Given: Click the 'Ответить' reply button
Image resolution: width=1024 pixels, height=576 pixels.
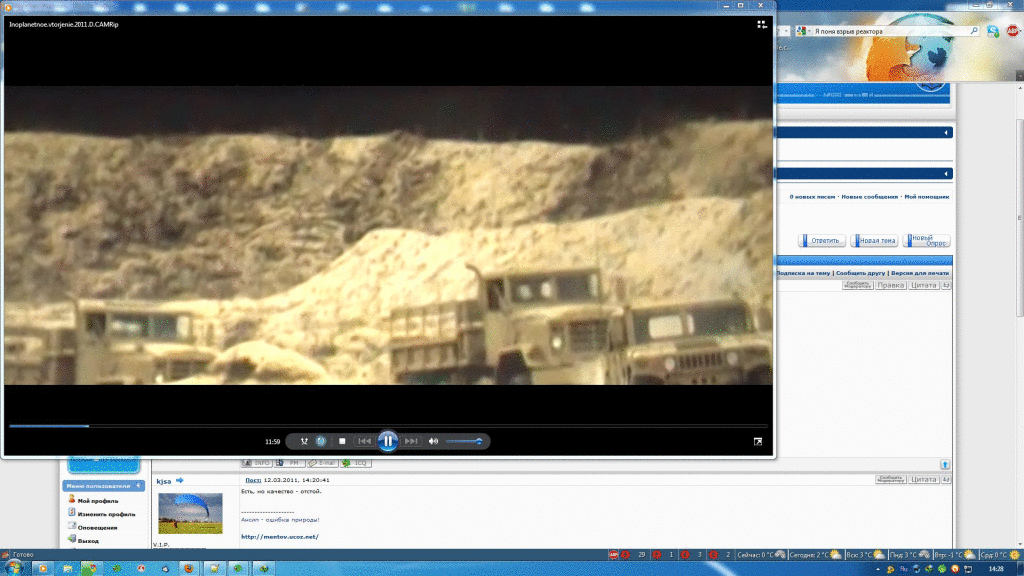Looking at the screenshot, I should coord(822,240).
